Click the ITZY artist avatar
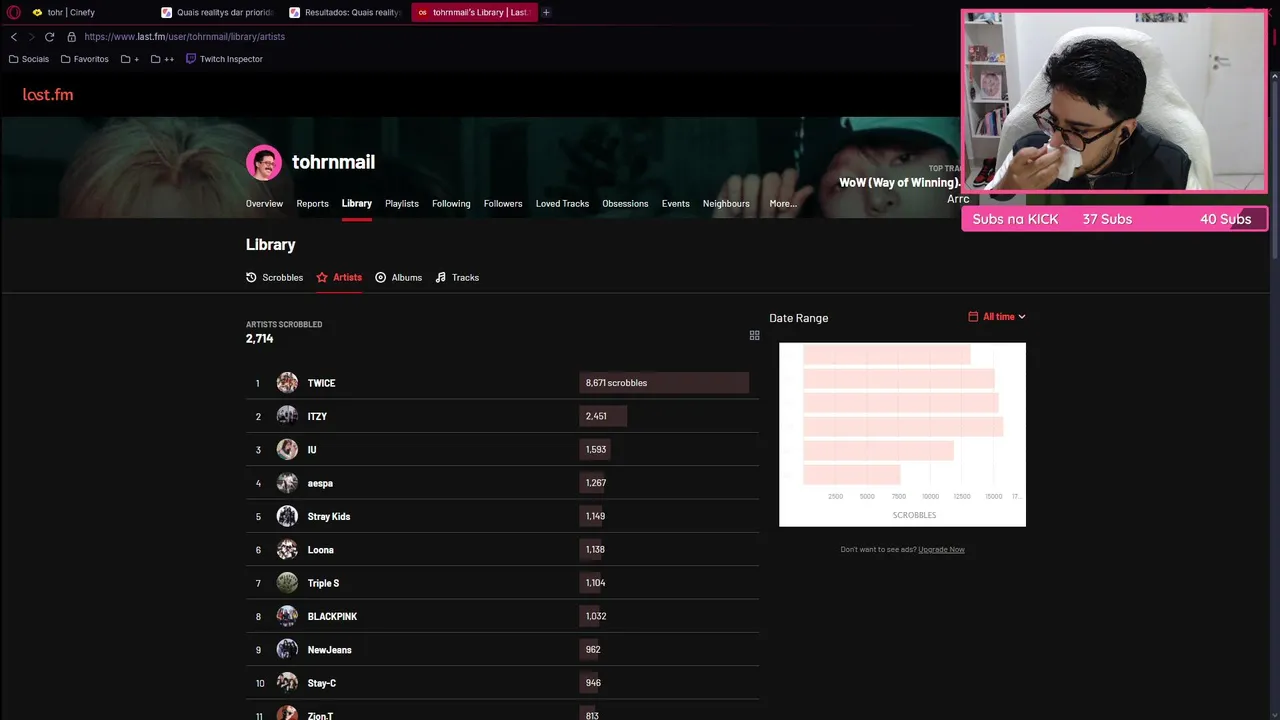This screenshot has height=720, width=1280. [x=287, y=416]
